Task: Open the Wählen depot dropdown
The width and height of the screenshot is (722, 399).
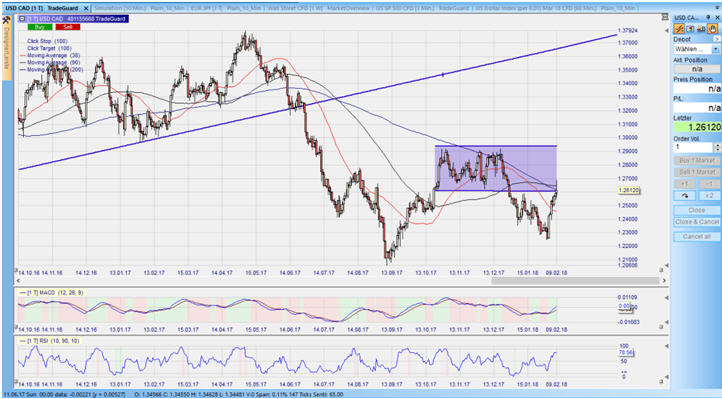Action: tap(697, 49)
